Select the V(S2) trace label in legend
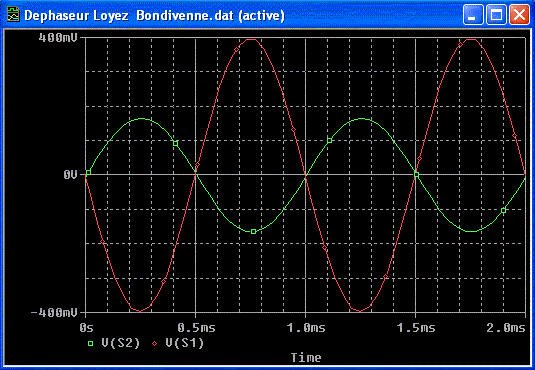Image resolution: width=535 pixels, height=370 pixels. [x=121, y=343]
